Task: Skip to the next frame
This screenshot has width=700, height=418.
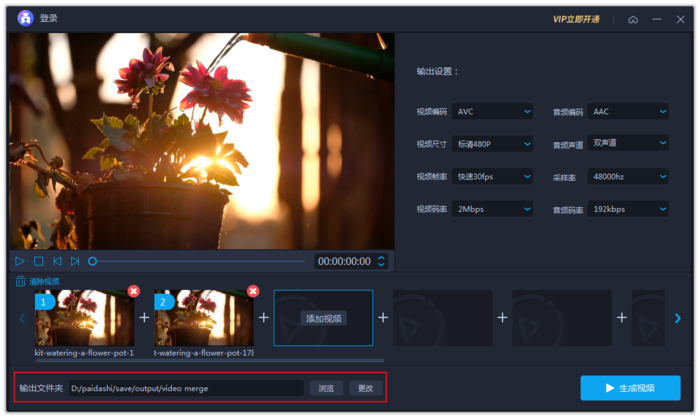Action: (75, 261)
